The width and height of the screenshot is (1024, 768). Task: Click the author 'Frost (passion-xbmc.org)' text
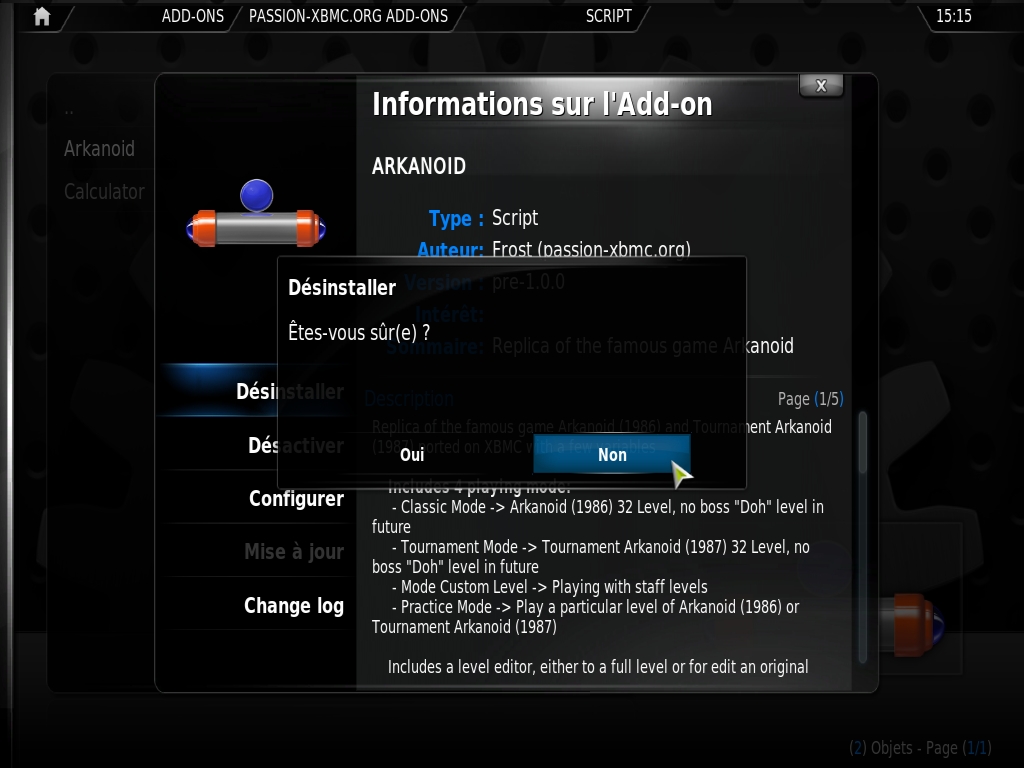[591, 249]
